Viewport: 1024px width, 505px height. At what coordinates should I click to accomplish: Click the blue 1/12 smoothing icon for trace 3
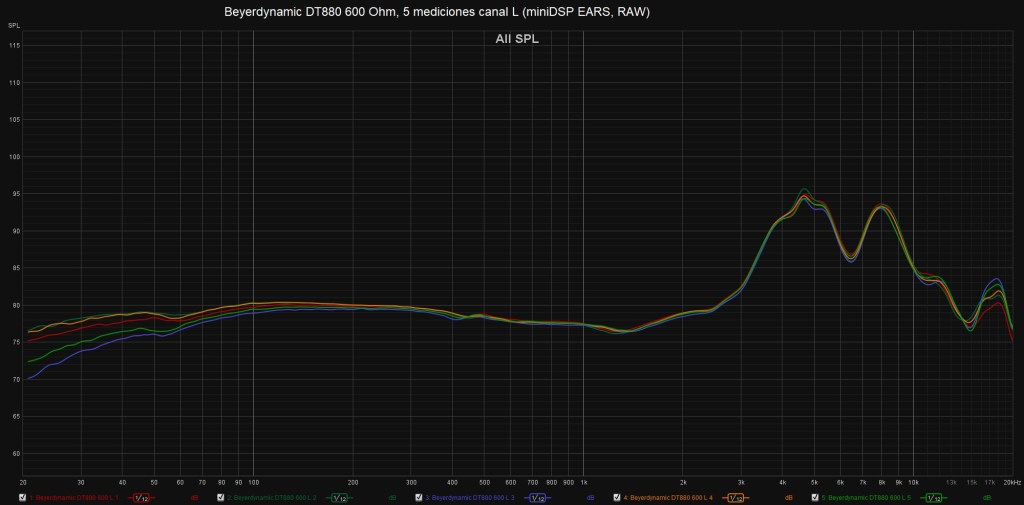click(x=537, y=497)
